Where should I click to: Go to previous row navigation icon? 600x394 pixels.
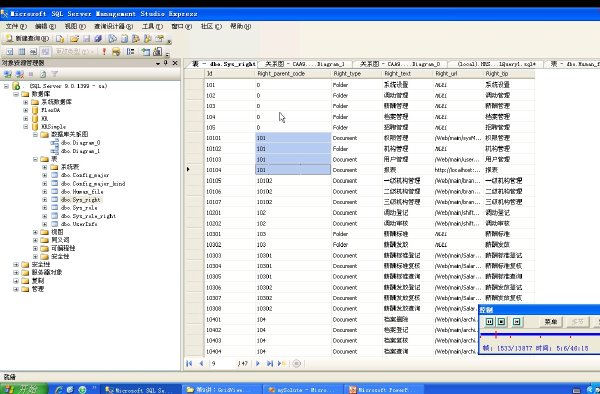point(201,364)
